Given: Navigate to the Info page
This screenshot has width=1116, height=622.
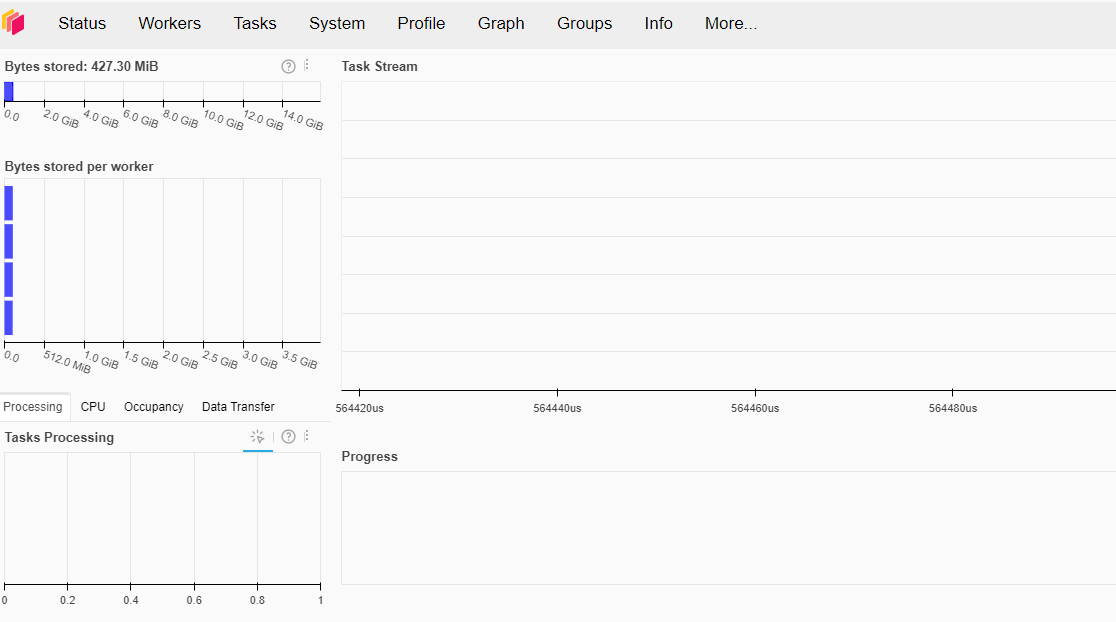Looking at the screenshot, I should point(658,23).
